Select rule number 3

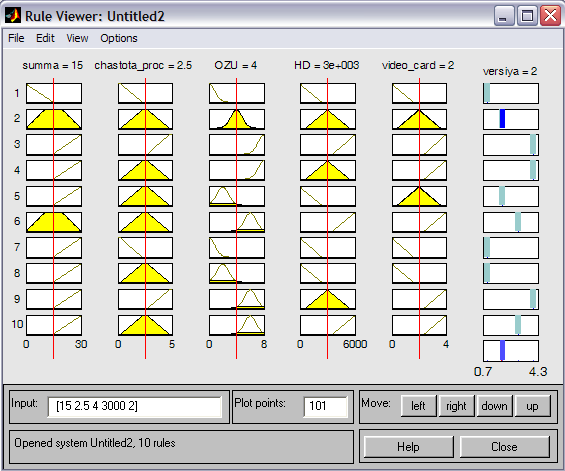click(17, 144)
